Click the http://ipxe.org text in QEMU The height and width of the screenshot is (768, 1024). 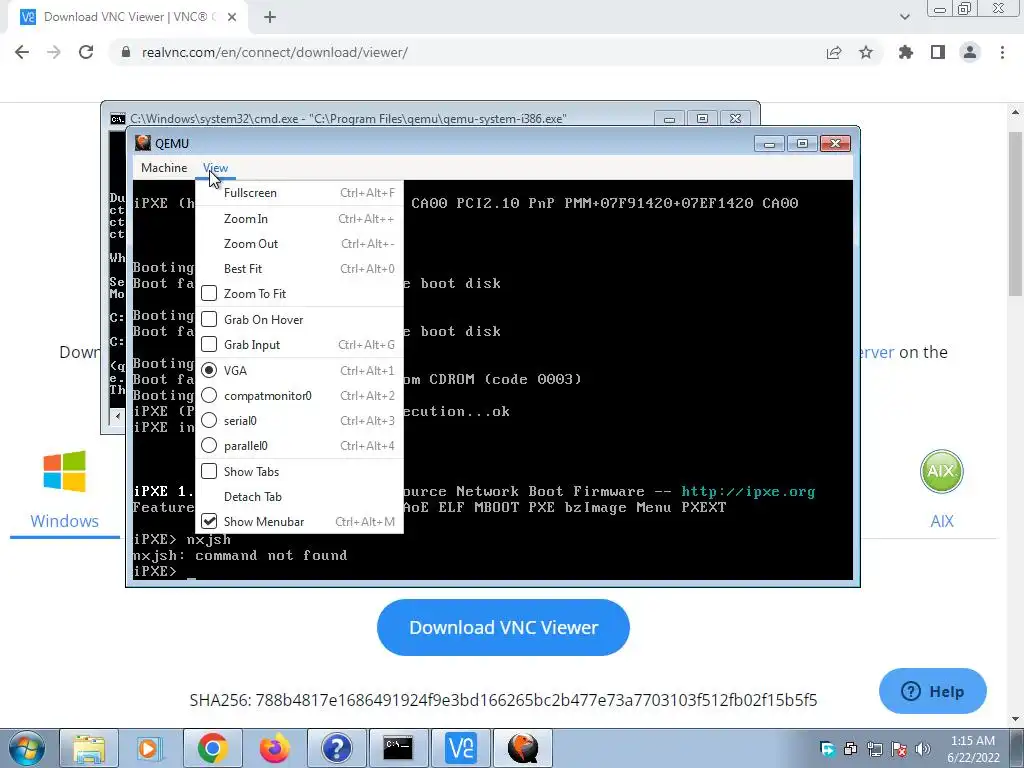[x=748, y=491]
